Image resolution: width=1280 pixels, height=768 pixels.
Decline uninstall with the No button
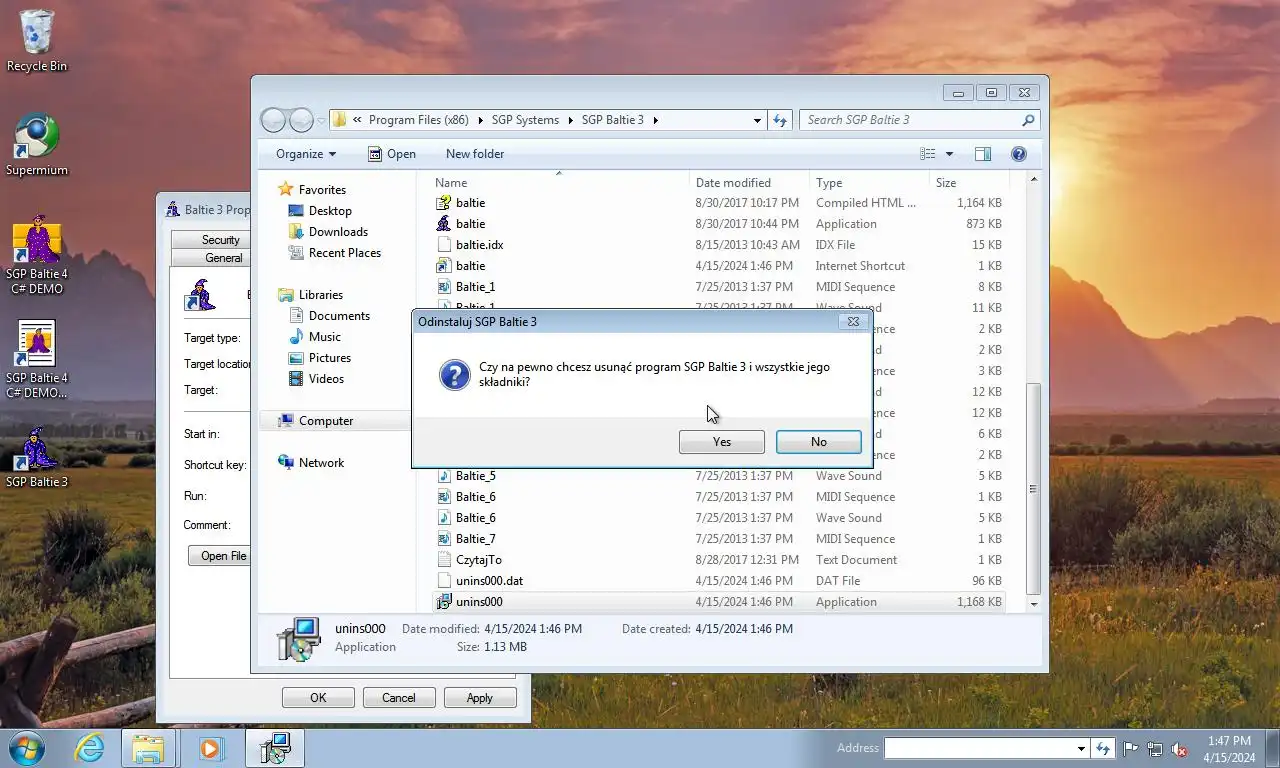[818, 442]
